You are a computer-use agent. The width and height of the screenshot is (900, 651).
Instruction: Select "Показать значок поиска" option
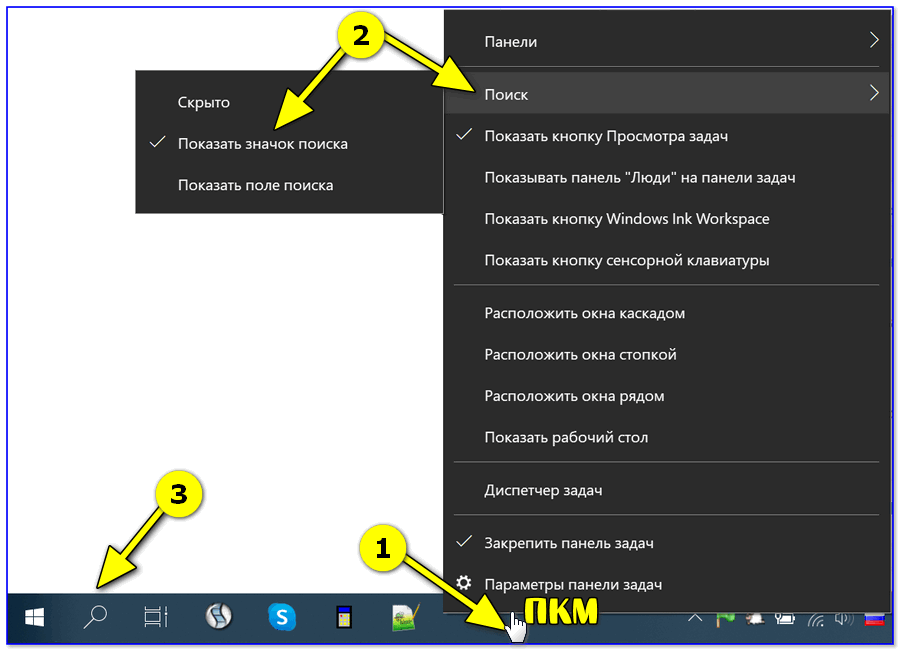click(262, 144)
